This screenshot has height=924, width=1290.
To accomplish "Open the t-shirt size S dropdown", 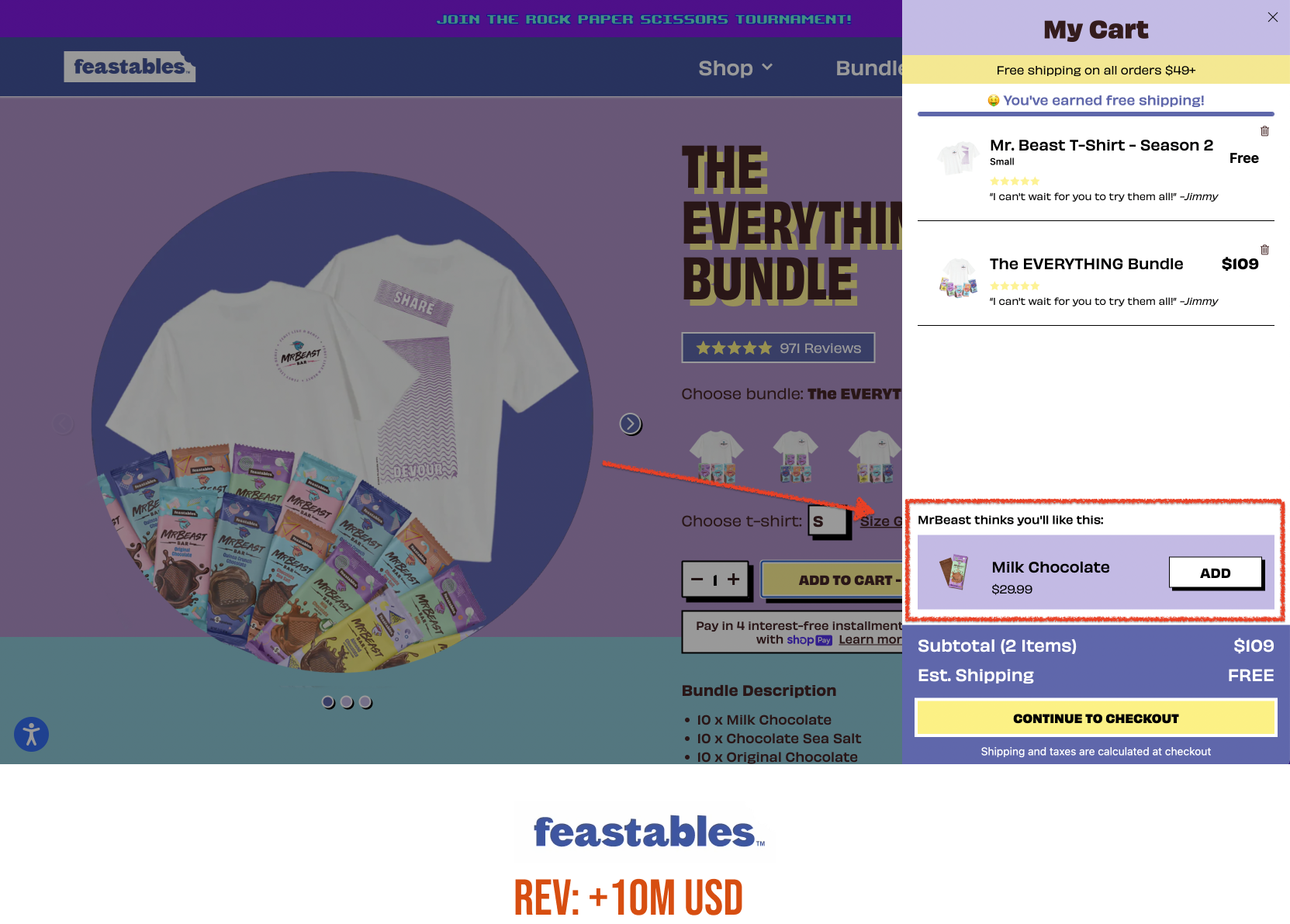I will coord(827,521).
